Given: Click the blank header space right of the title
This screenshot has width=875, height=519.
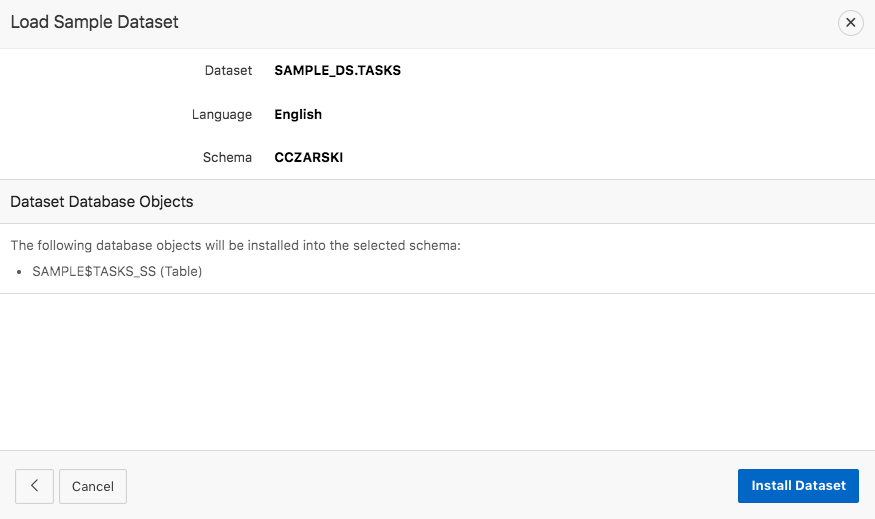Looking at the screenshot, I should 500,22.
